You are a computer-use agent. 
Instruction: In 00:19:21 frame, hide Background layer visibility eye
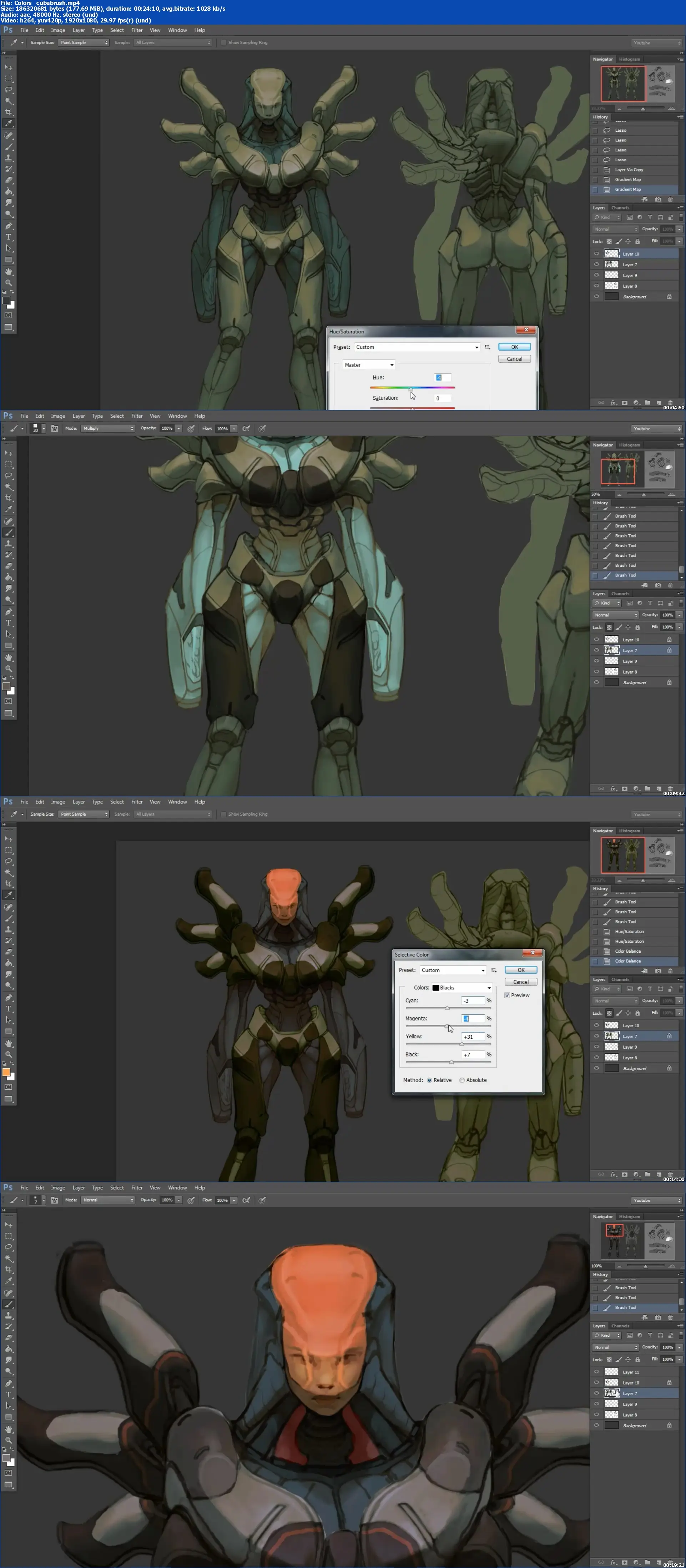click(596, 1425)
